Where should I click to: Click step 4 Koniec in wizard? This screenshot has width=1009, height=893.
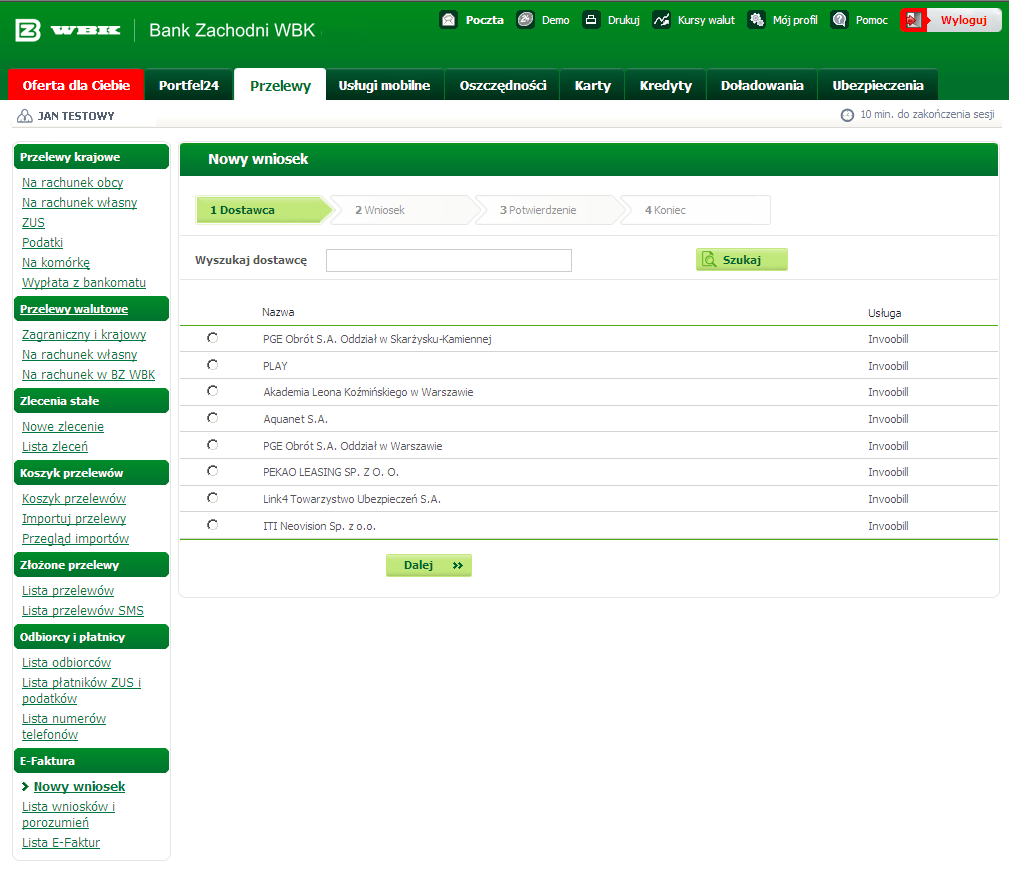point(695,210)
